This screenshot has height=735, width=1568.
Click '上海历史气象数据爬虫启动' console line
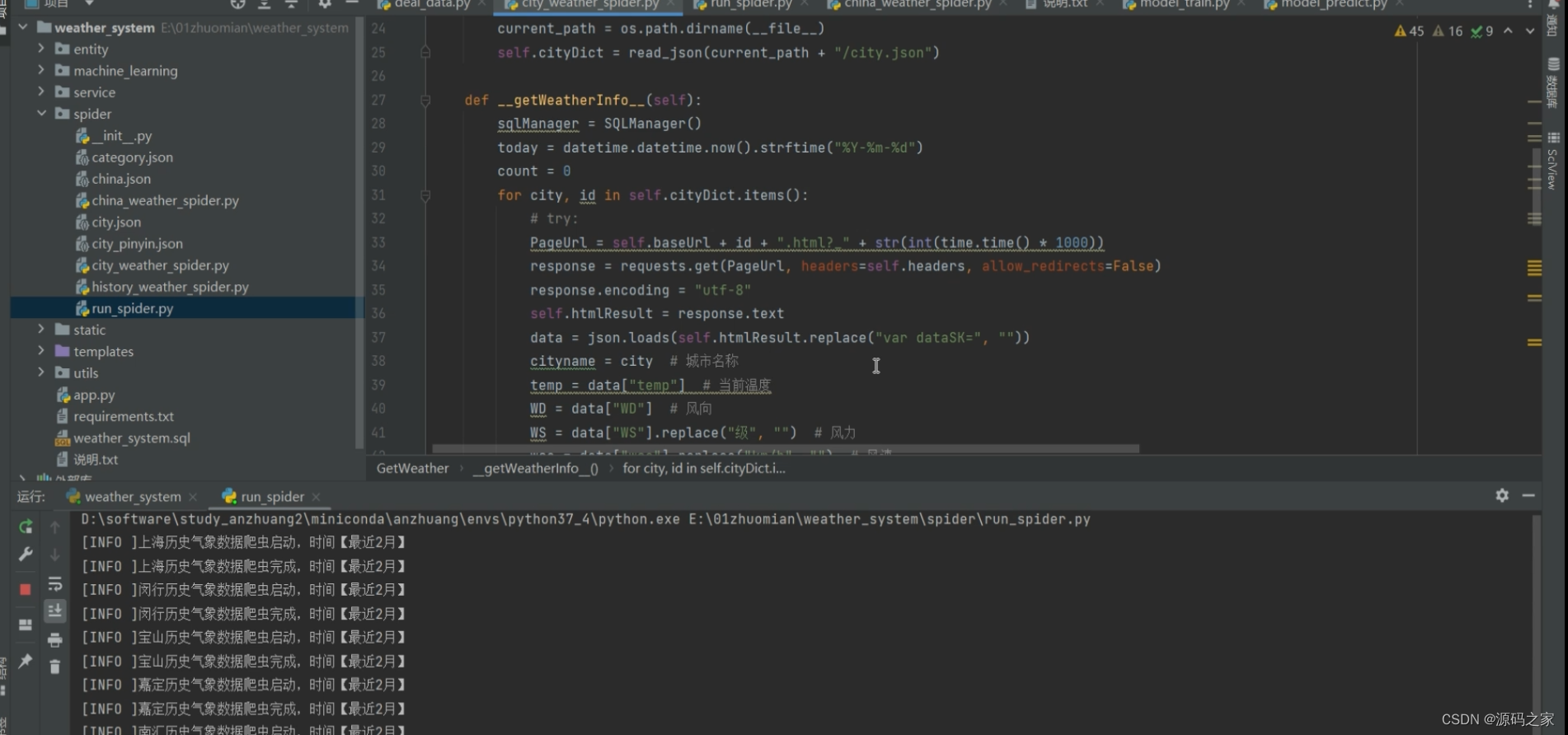pos(242,542)
